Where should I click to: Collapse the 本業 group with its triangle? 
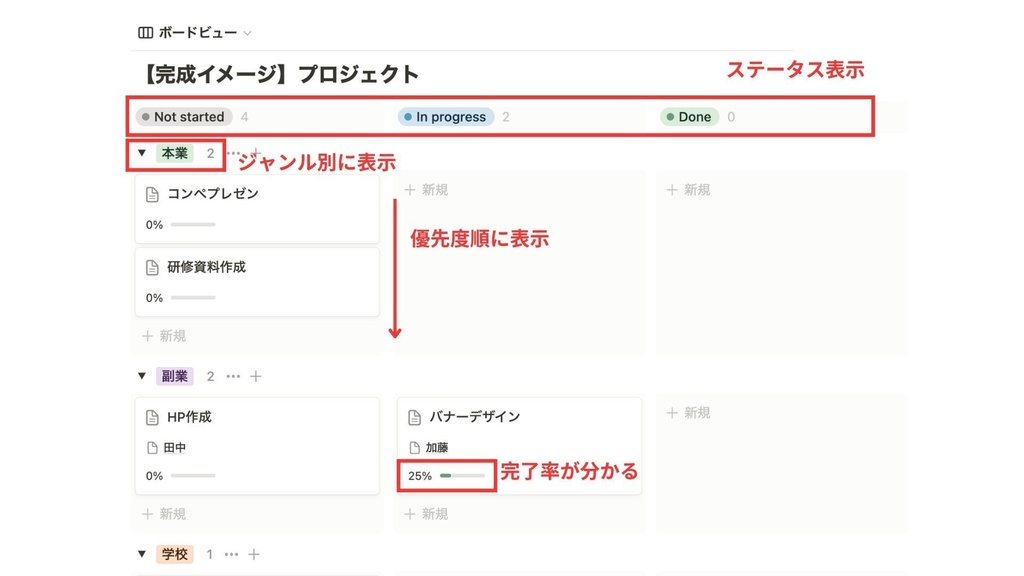(140, 153)
